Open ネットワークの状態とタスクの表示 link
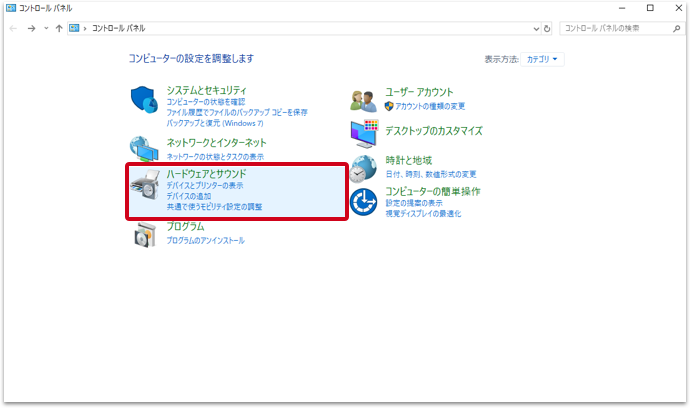 (x=215, y=156)
